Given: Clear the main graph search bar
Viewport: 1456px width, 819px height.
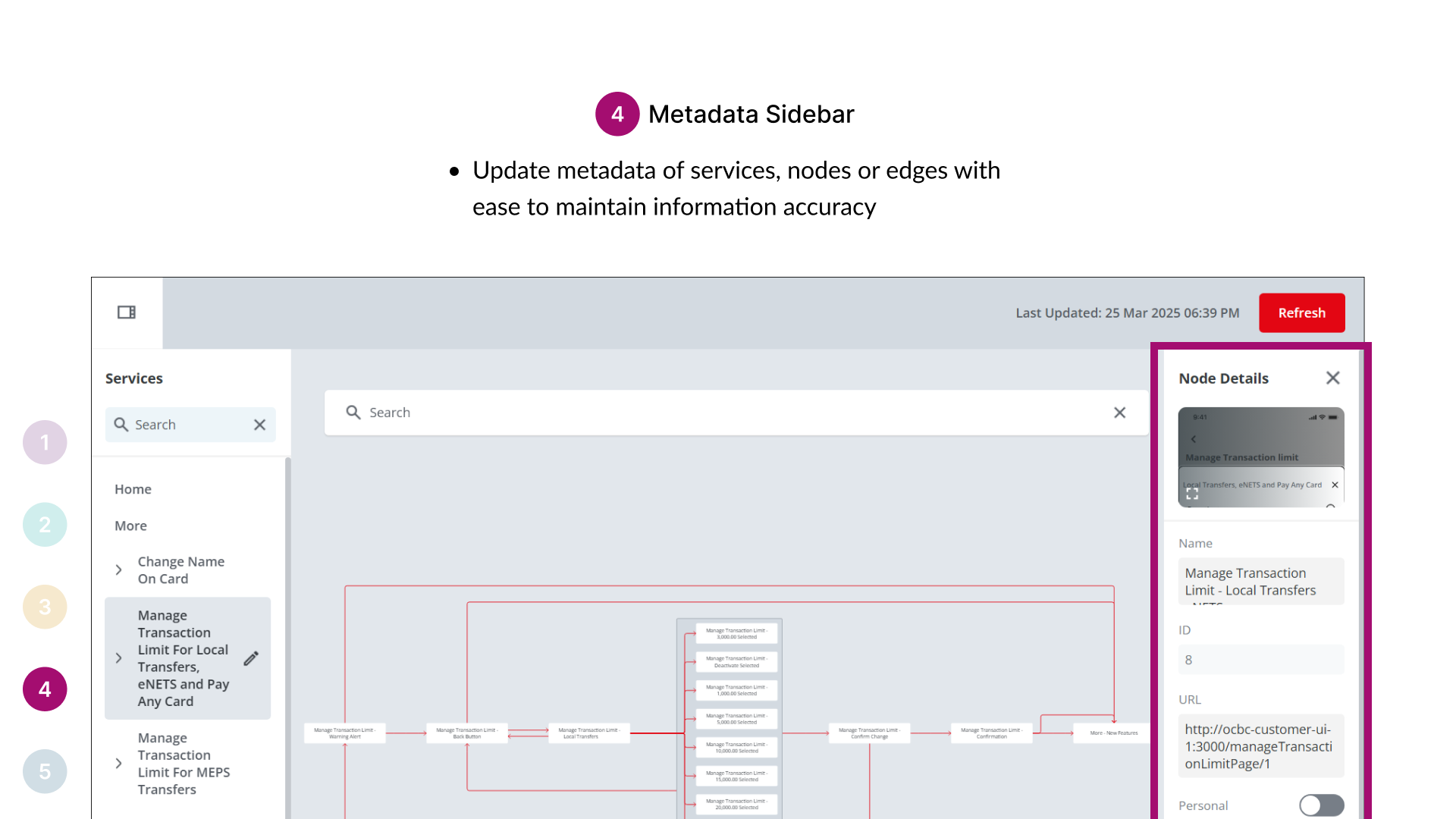Looking at the screenshot, I should [x=1119, y=413].
